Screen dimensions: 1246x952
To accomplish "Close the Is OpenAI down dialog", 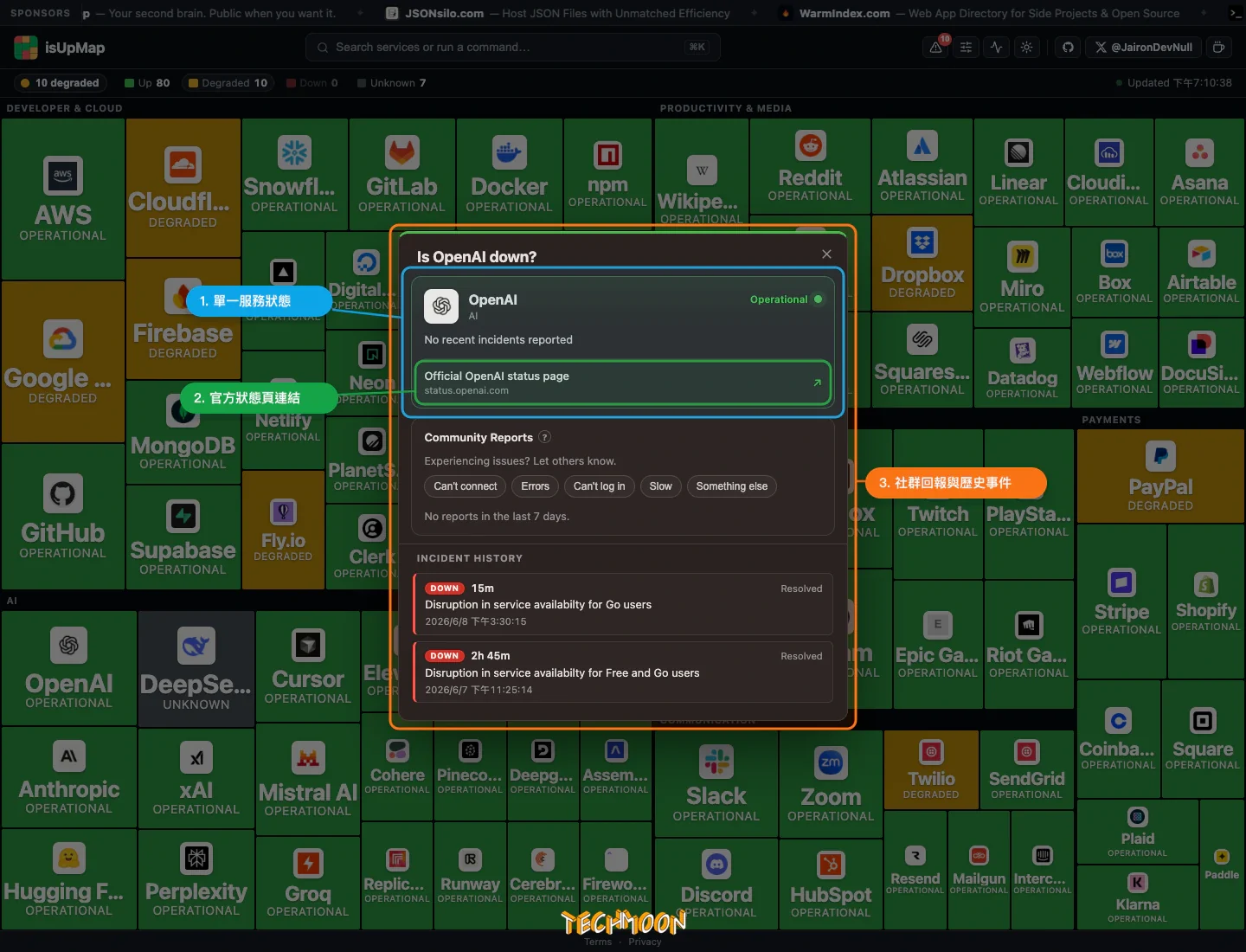I will (x=826, y=254).
